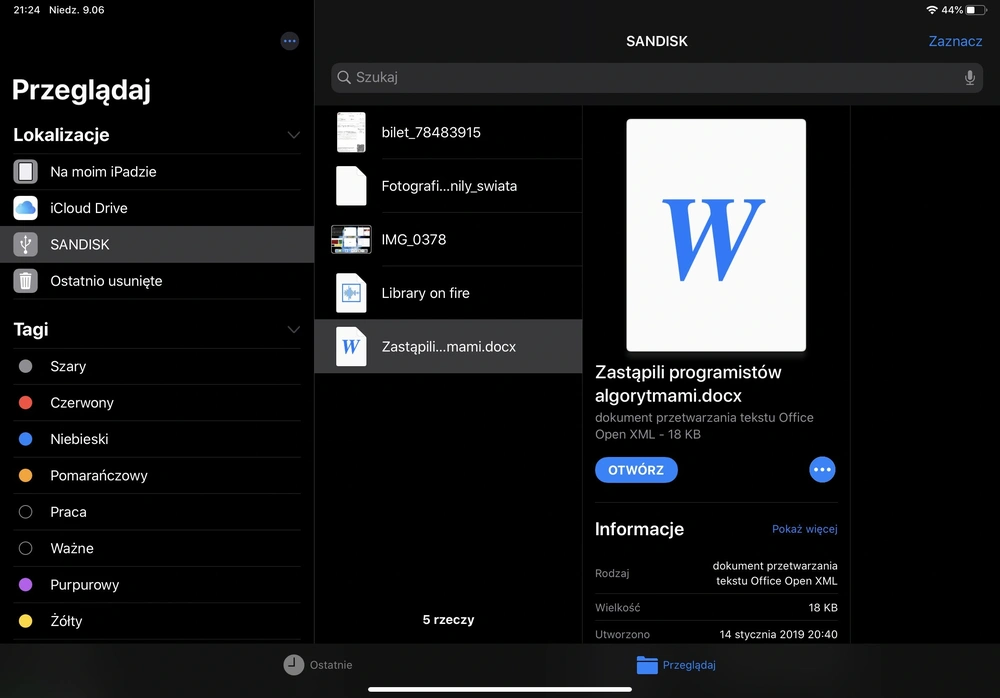The image size is (1000, 698).
Task: Tap the OTWÓRZ button
Action: (636, 470)
